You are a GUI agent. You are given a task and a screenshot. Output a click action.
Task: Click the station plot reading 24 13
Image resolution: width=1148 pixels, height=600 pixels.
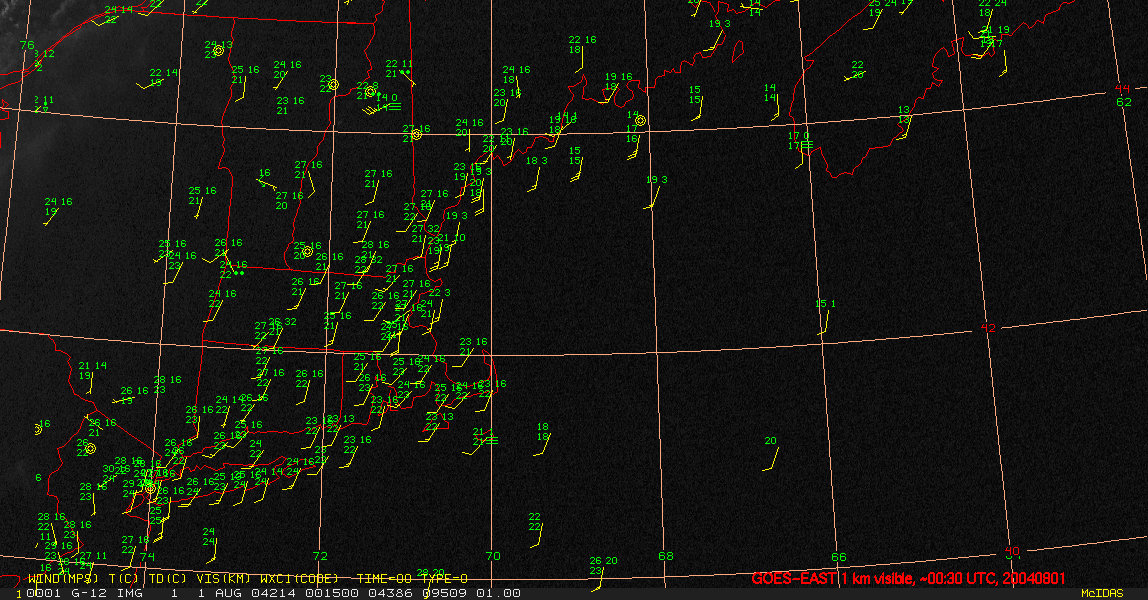tap(219, 45)
